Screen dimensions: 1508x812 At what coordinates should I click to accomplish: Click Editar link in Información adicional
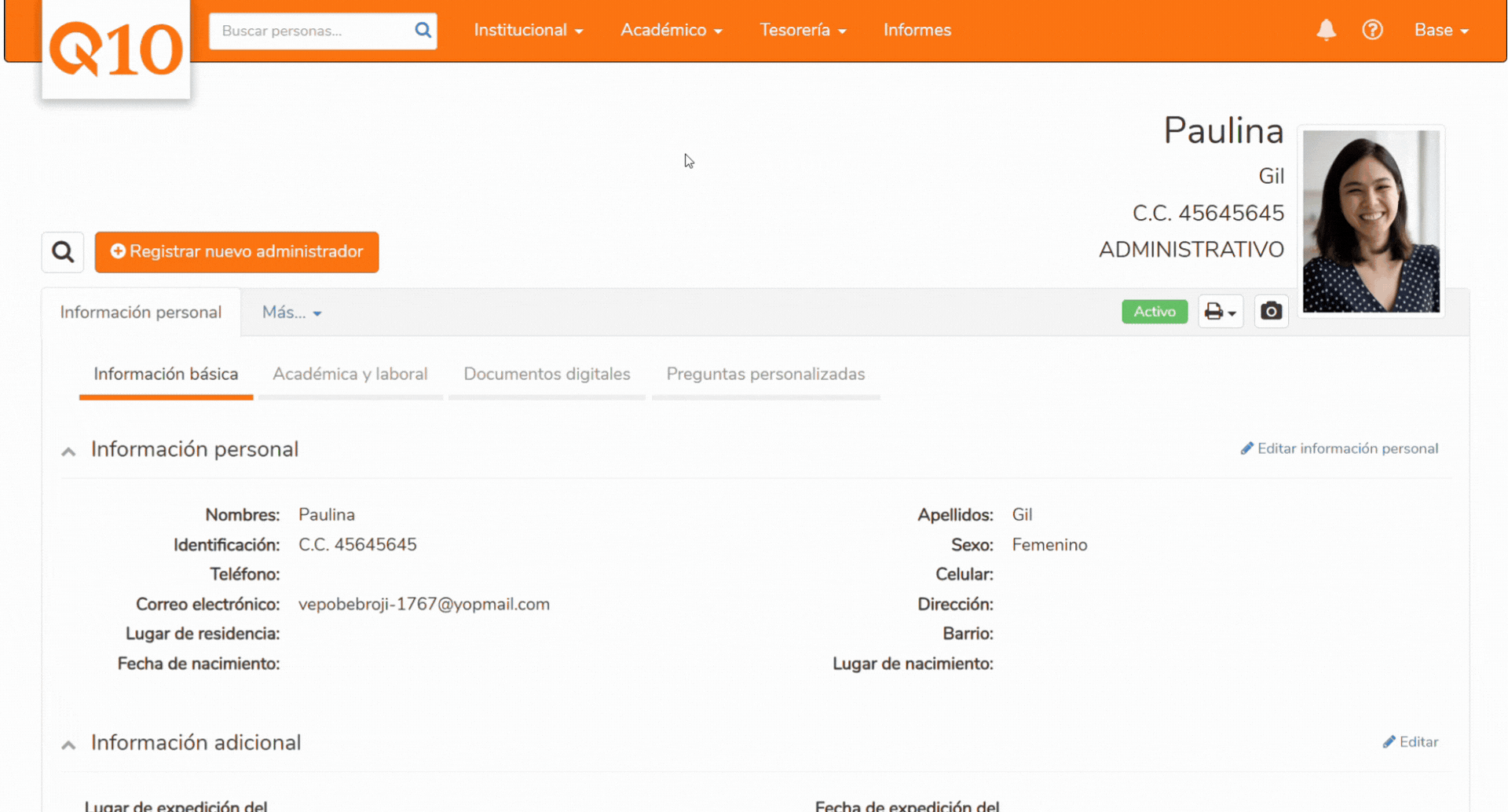pyautogui.click(x=1411, y=742)
